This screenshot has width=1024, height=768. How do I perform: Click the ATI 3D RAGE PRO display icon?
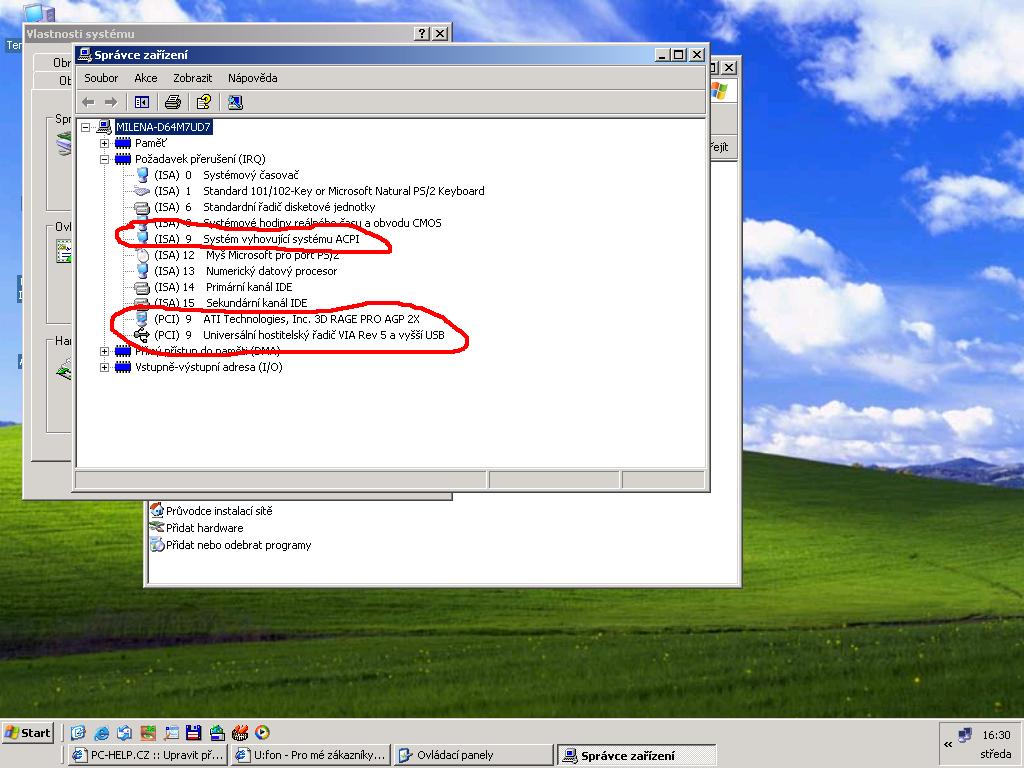pyautogui.click(x=142, y=319)
